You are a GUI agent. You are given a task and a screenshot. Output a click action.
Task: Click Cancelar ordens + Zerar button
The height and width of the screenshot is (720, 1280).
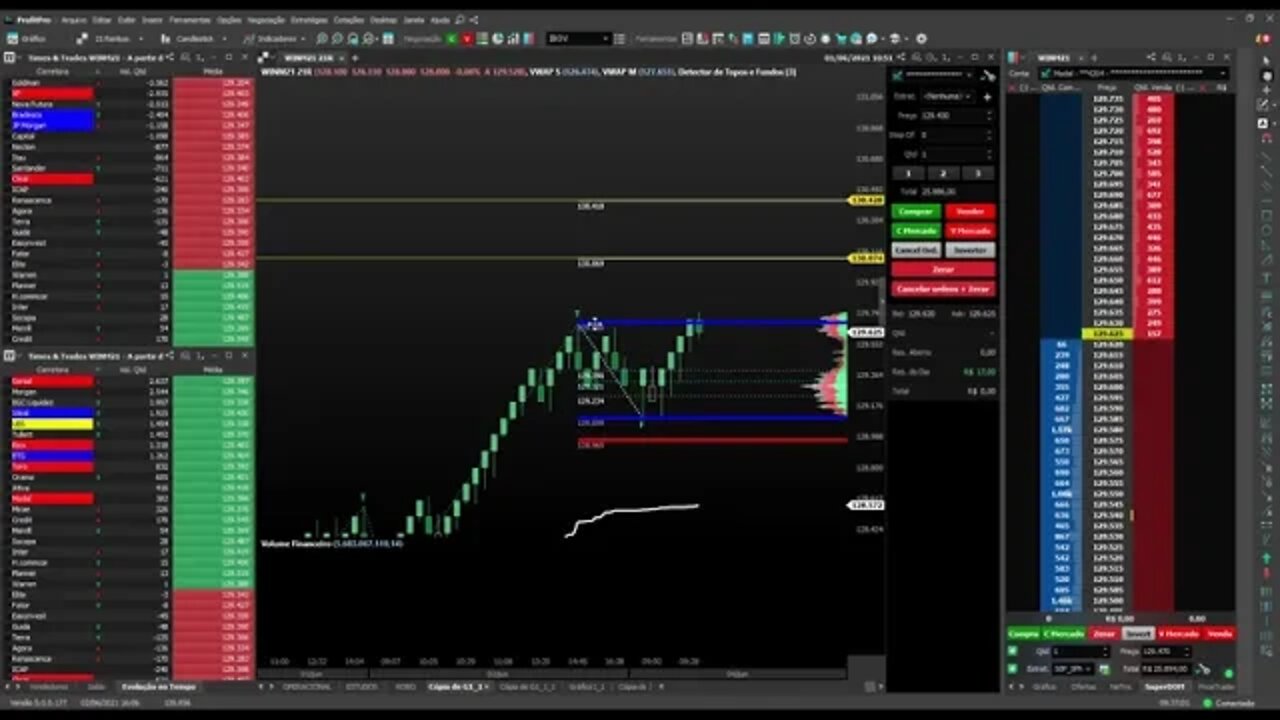point(943,289)
